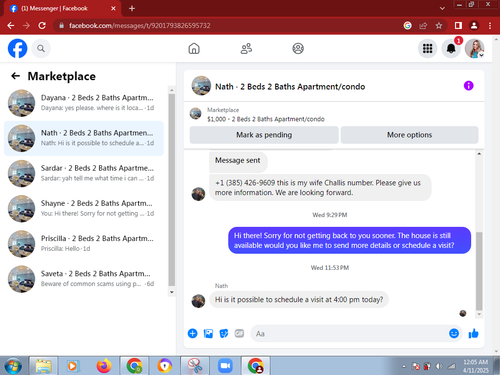Image resolution: width=500 pixels, height=375 pixels.
Task: Select the Messenger | Facebook tab
Action: pos(62,9)
